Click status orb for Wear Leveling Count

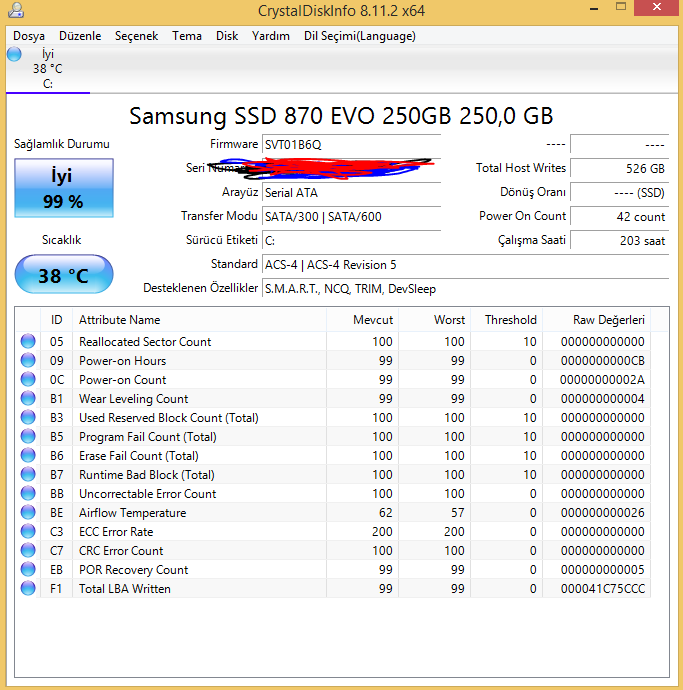click(x=28, y=398)
